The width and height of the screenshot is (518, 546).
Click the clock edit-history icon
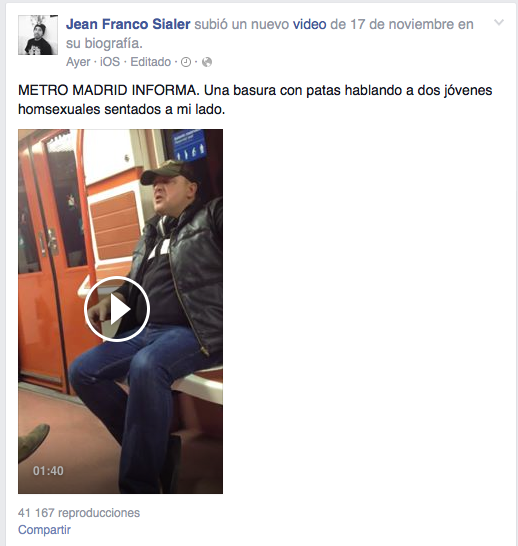coord(186,62)
